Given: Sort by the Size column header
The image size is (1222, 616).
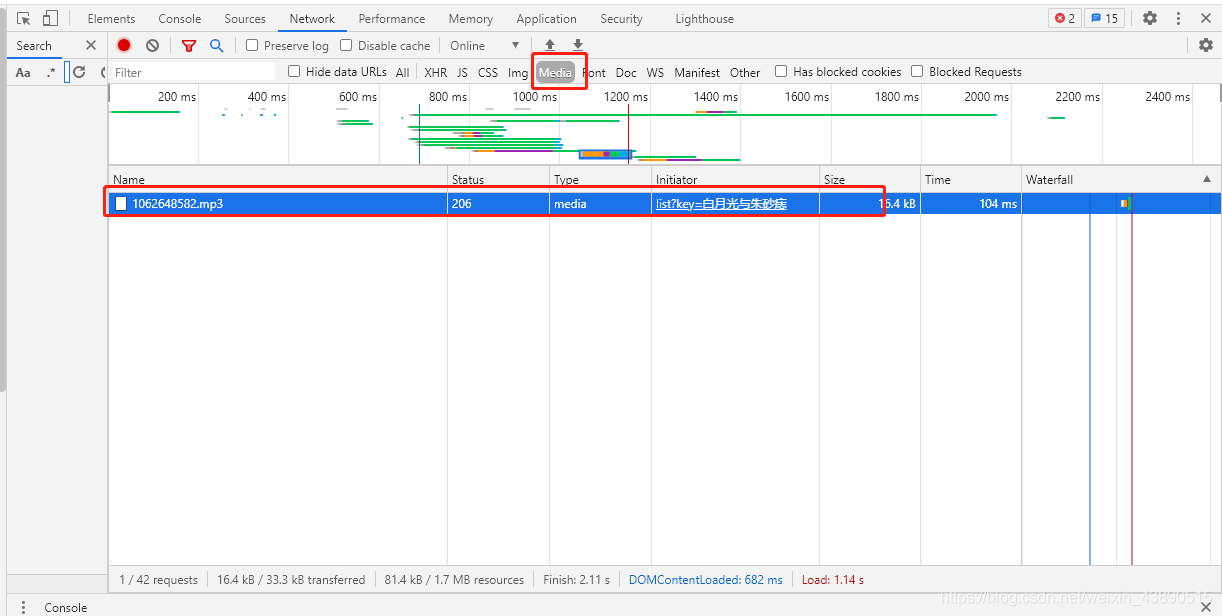Looking at the screenshot, I should tap(870, 179).
